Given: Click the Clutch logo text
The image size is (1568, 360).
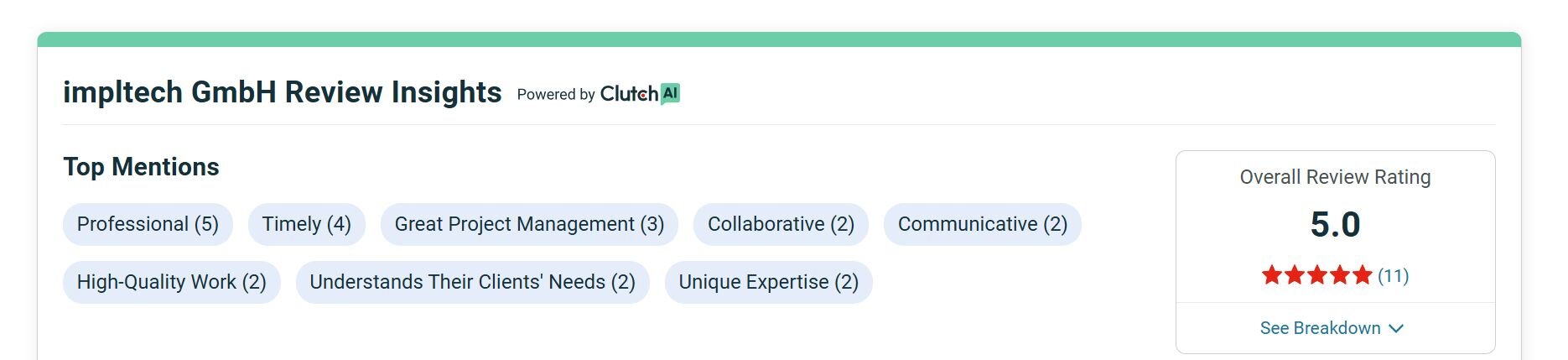Looking at the screenshot, I should coord(629,94).
